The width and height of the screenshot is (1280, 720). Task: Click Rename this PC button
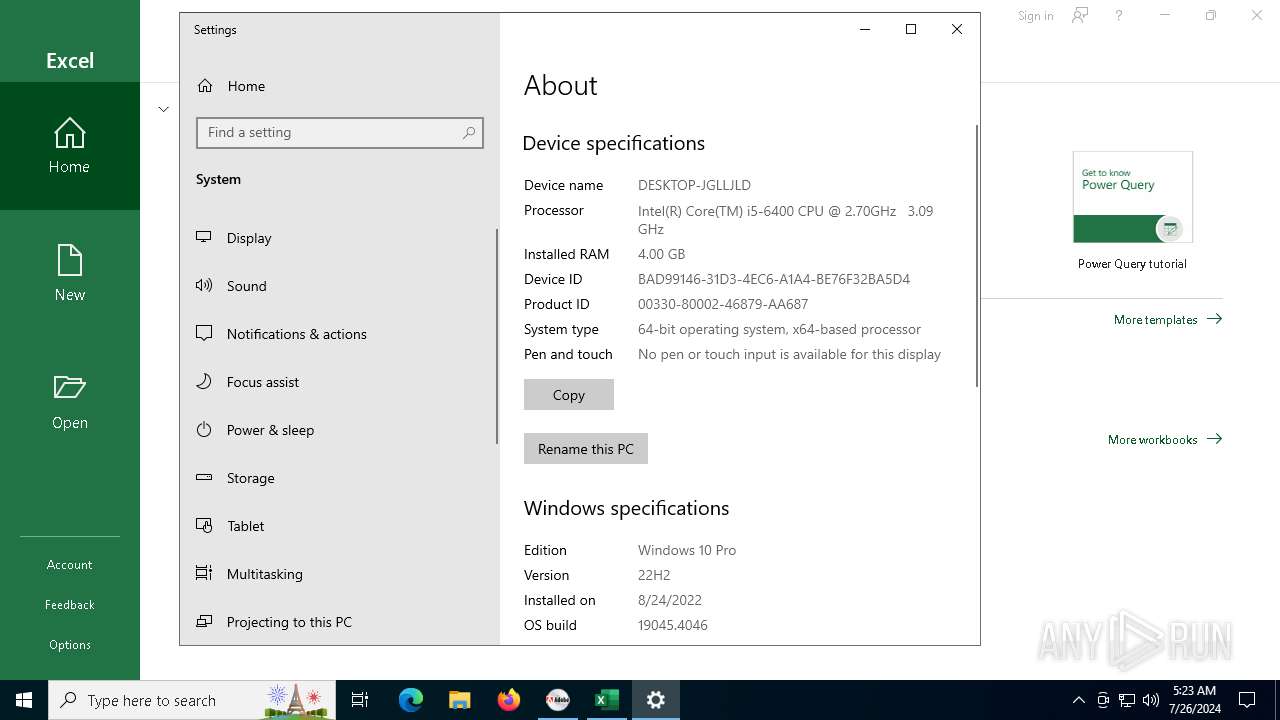tap(586, 449)
